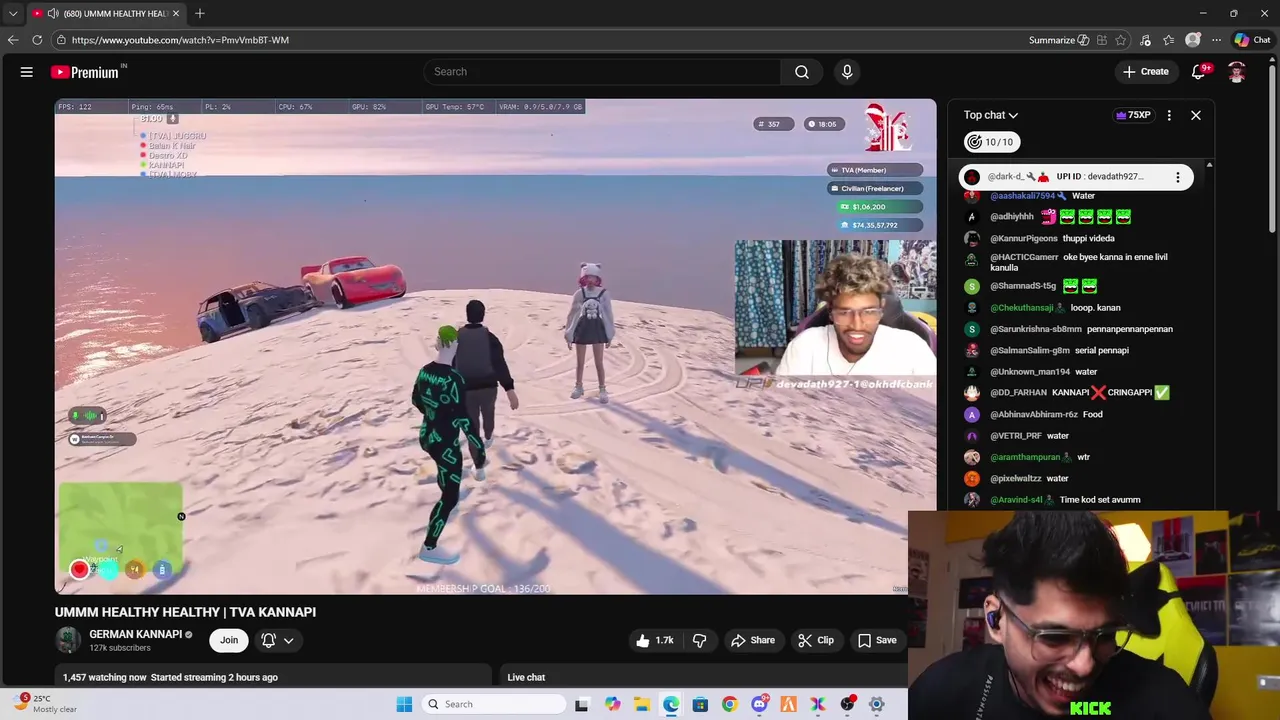
Task: Add page to favorites star icon
Action: (1121, 40)
